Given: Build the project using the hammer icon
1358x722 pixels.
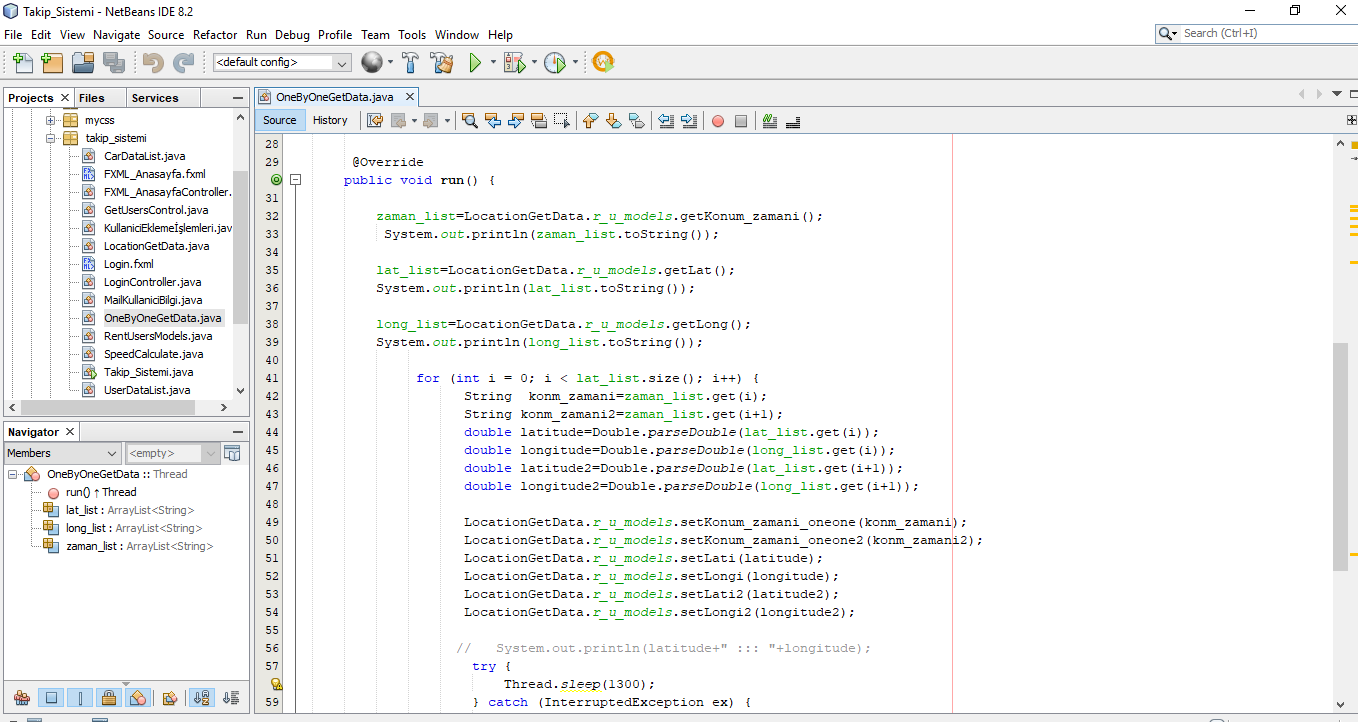Looking at the screenshot, I should pos(410,62).
